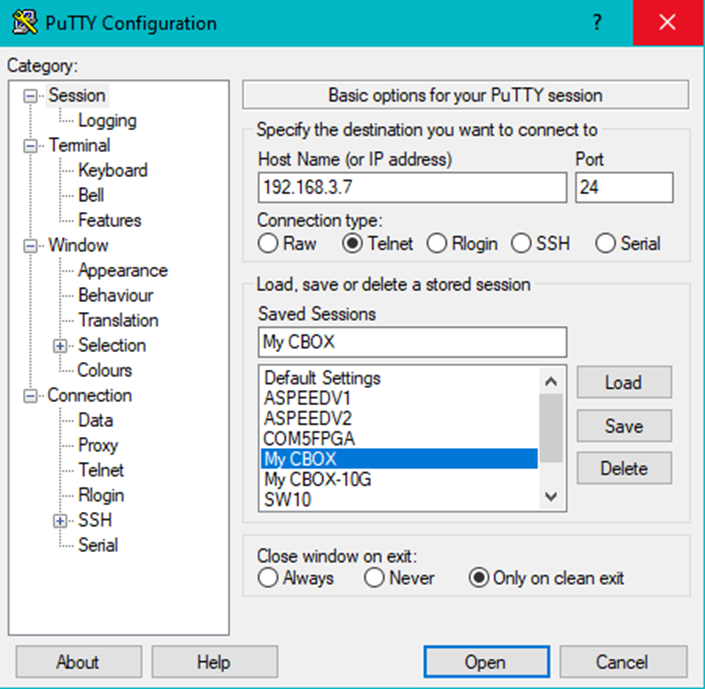Click the sessions list scroll up arrow

pyautogui.click(x=551, y=381)
